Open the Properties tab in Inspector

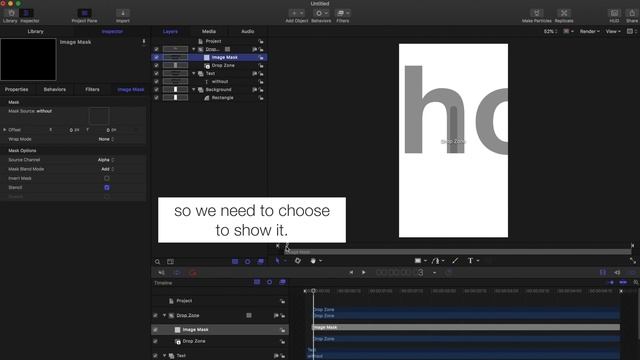pyautogui.click(x=16, y=89)
